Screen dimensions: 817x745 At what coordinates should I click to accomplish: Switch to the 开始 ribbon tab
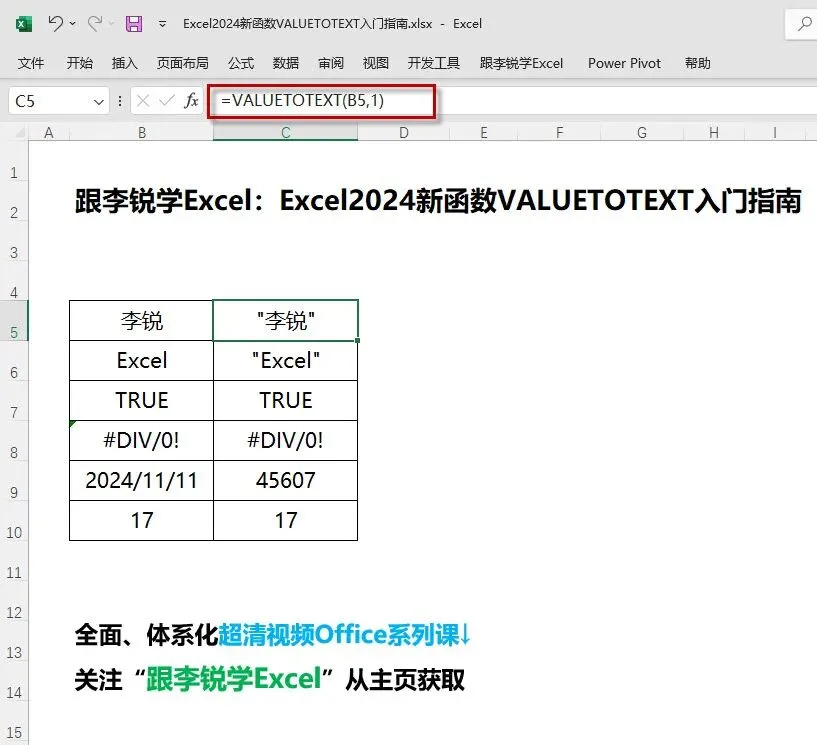coord(80,64)
